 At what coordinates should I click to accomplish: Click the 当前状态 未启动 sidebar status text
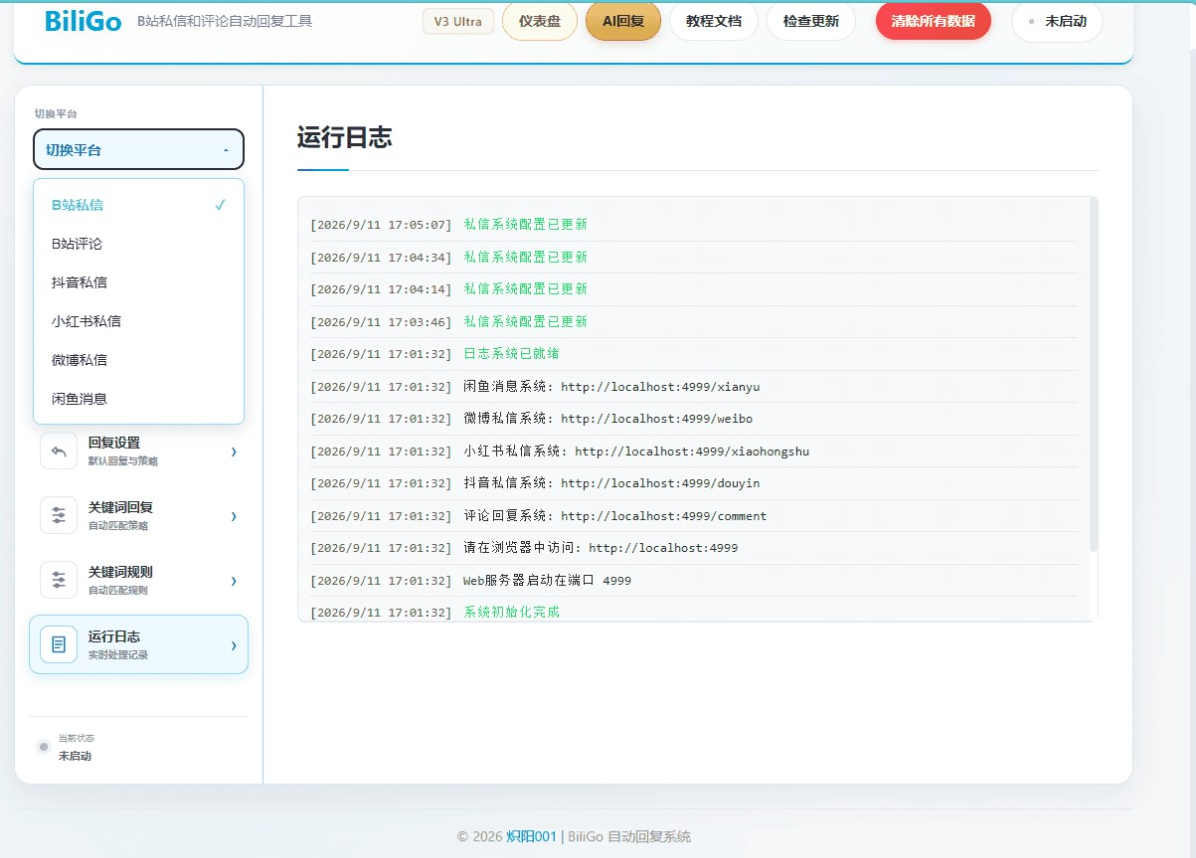coord(76,747)
